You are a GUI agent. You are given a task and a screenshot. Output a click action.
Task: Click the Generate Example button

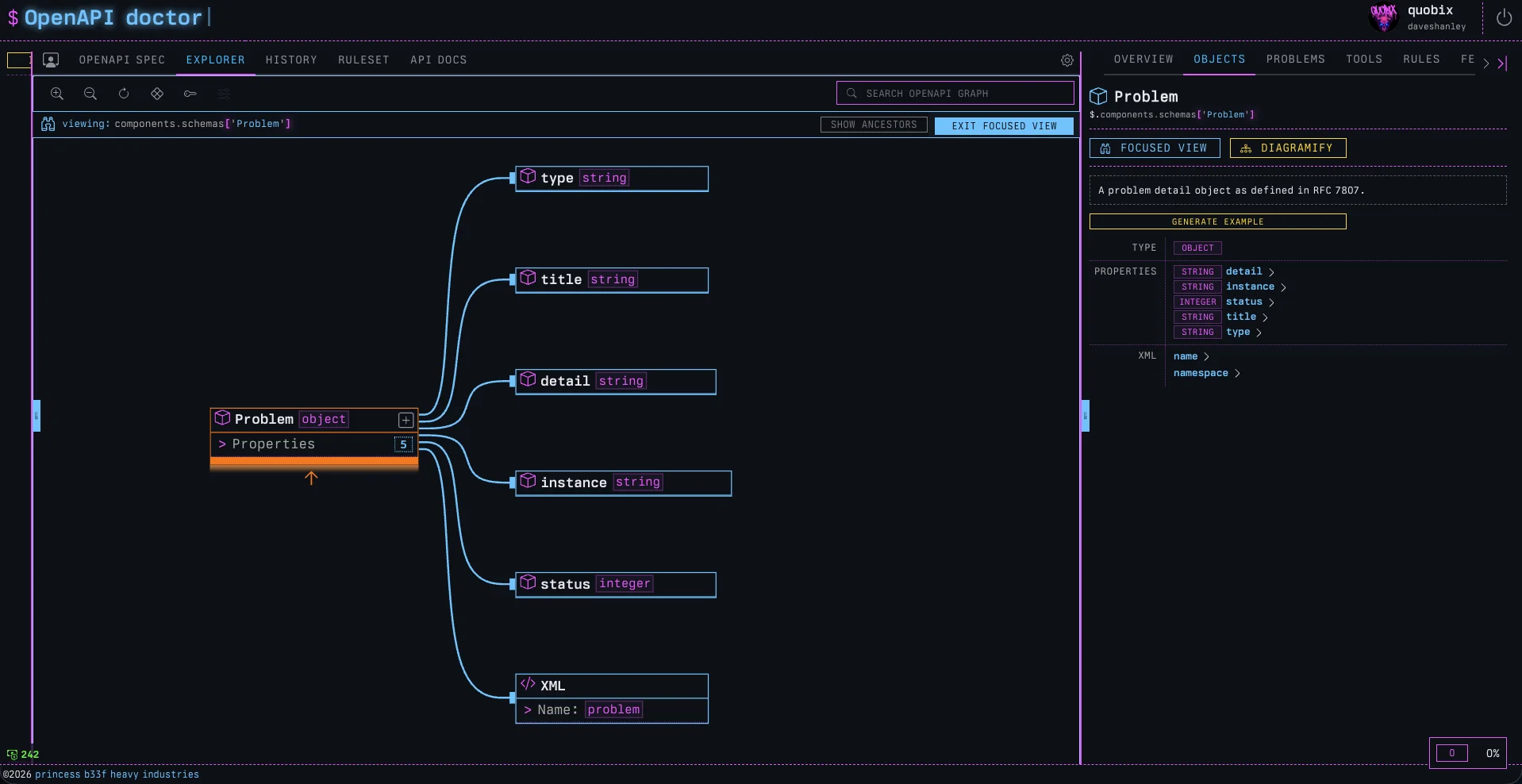point(1217,222)
